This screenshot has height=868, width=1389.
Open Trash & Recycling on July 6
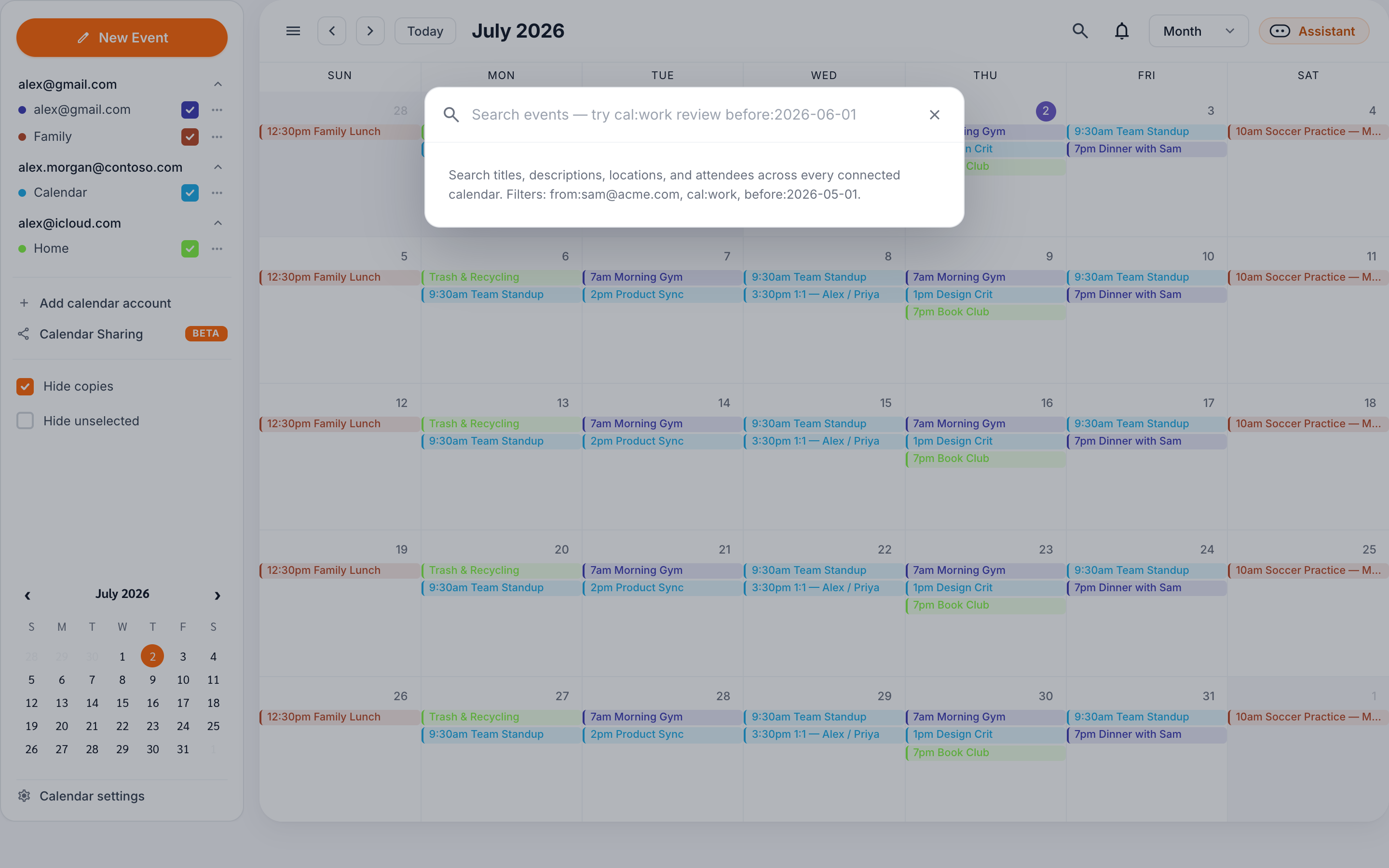point(501,277)
